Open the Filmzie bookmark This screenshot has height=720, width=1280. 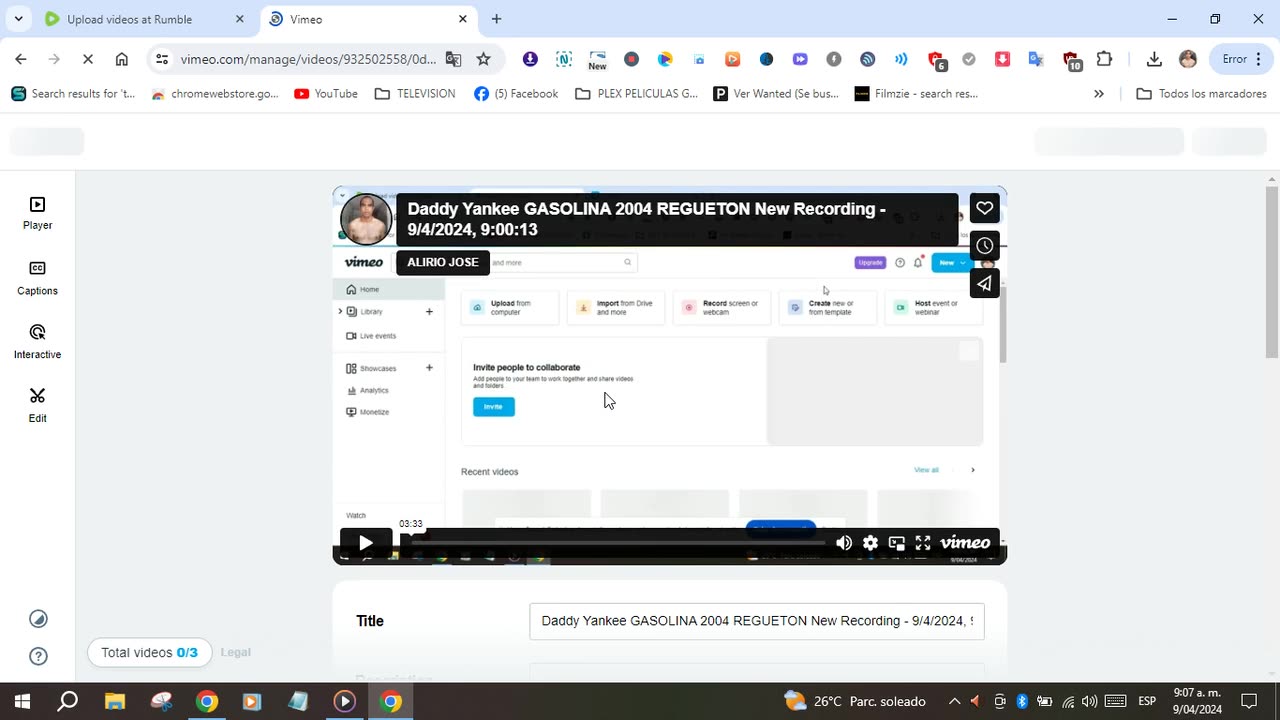916,94
